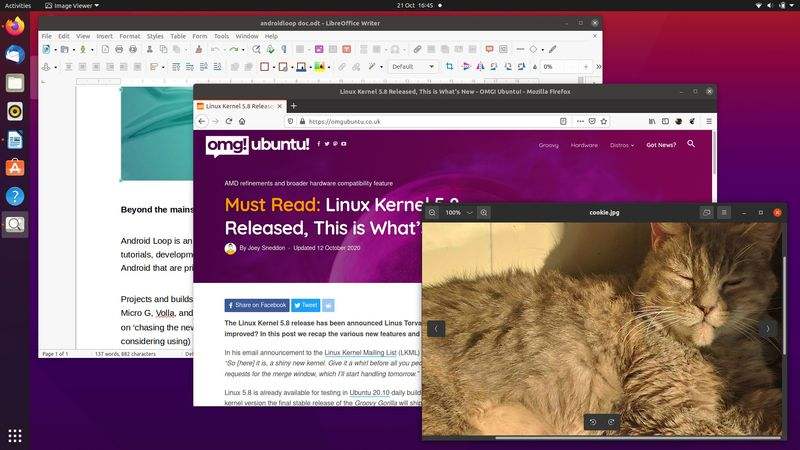Go to next image in viewer
The image size is (800, 450).
[x=767, y=329]
